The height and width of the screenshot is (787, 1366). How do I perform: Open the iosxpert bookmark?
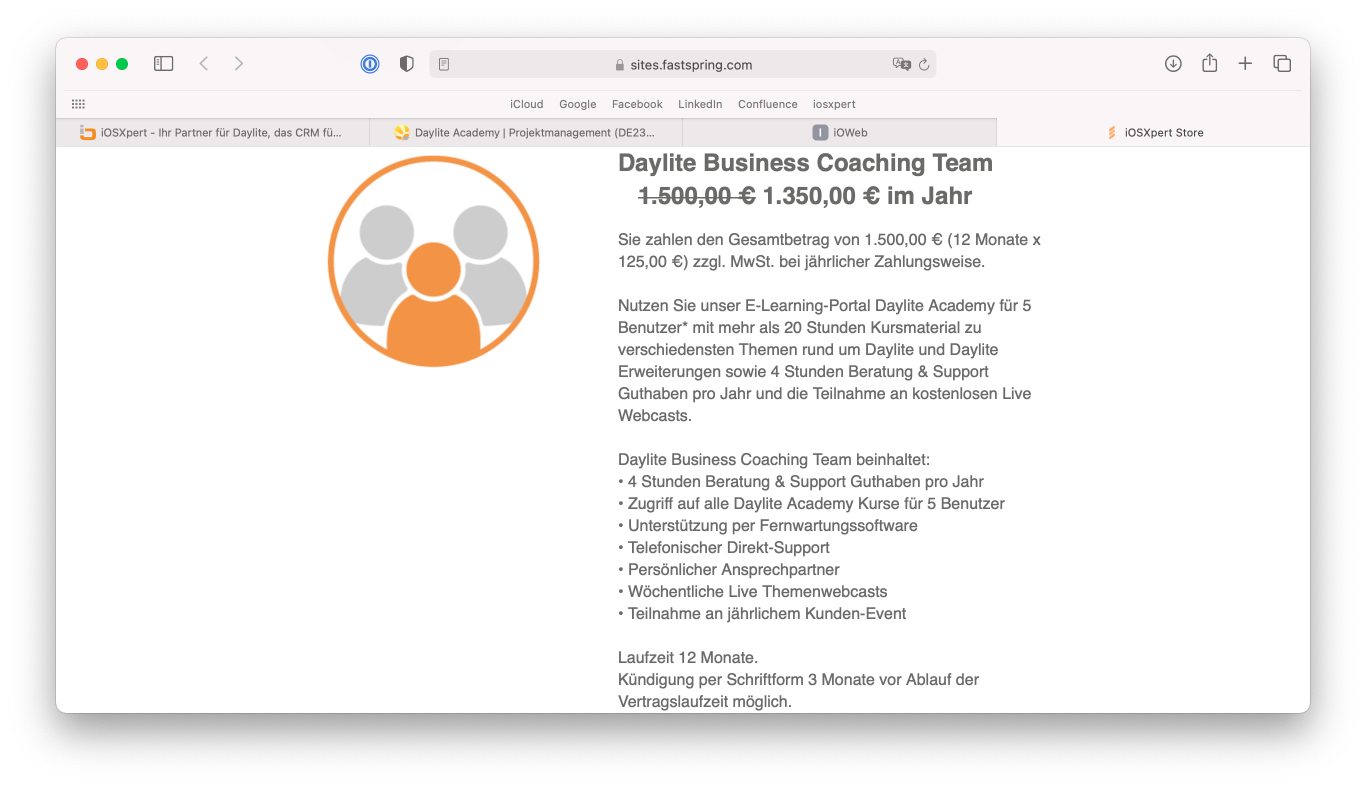834,104
